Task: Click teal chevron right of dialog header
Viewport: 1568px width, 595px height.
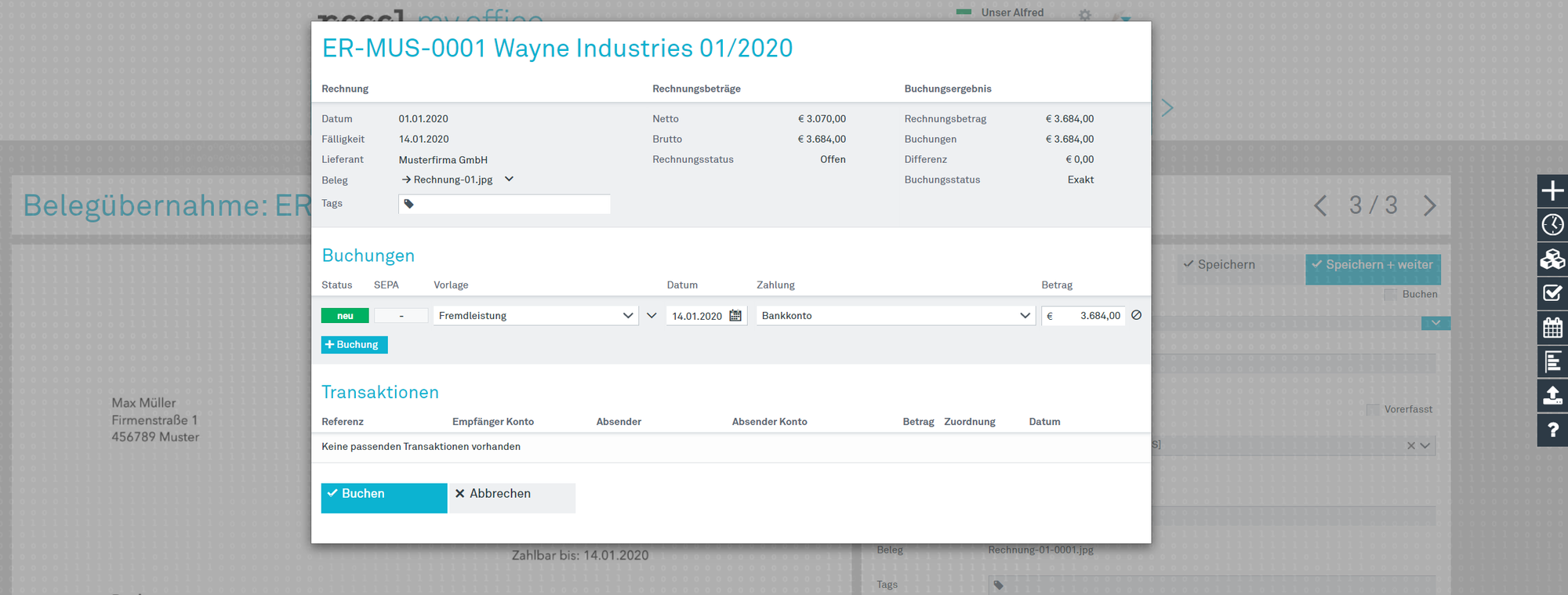Action: tap(1167, 107)
